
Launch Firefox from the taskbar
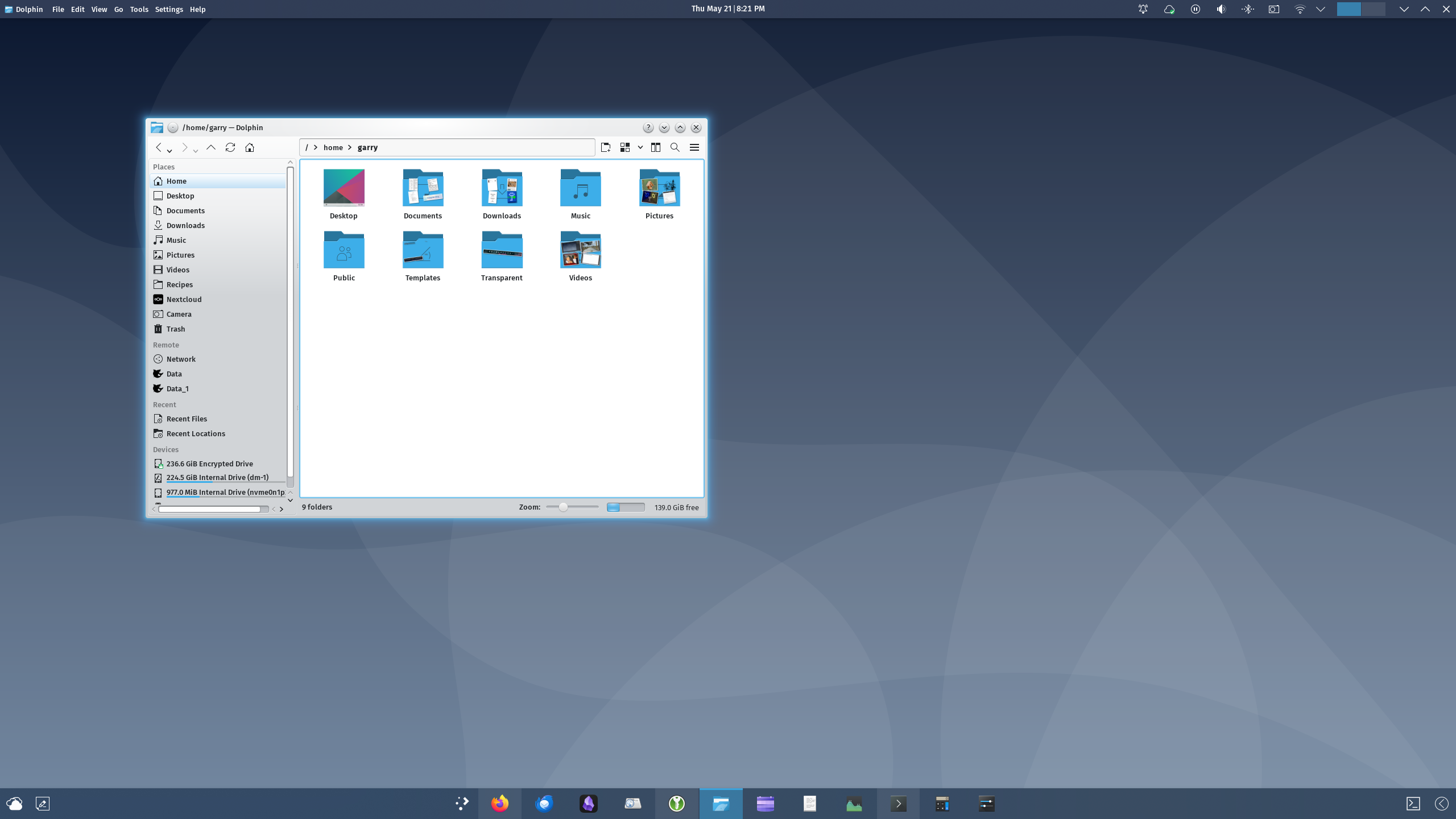tap(500, 804)
